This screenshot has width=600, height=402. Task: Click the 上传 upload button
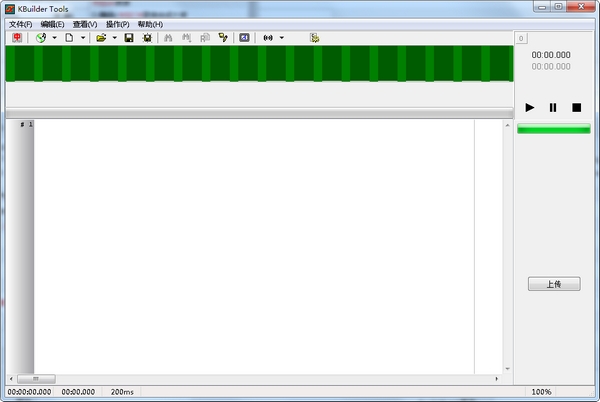(x=554, y=284)
